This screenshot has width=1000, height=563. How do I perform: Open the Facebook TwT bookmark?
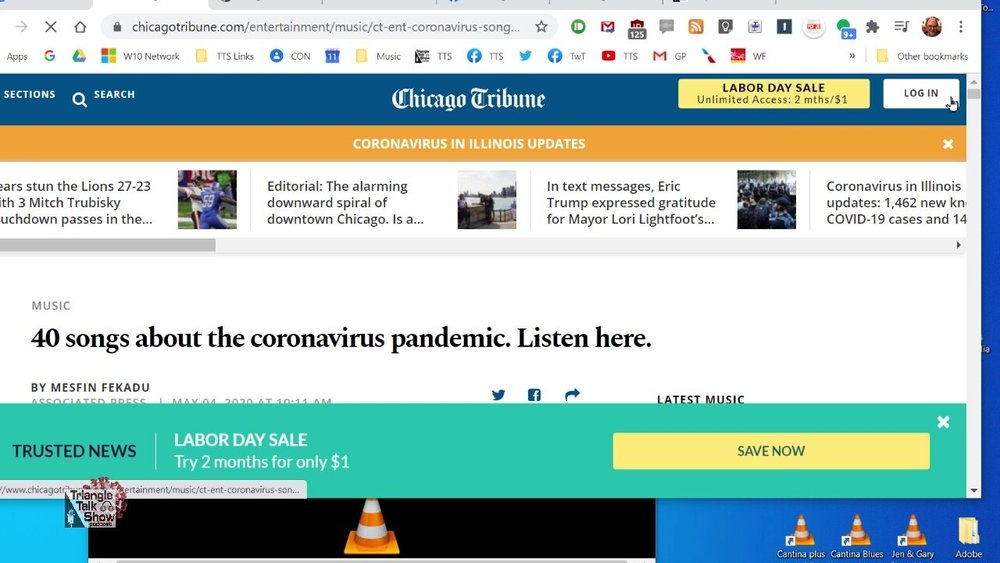tap(566, 56)
